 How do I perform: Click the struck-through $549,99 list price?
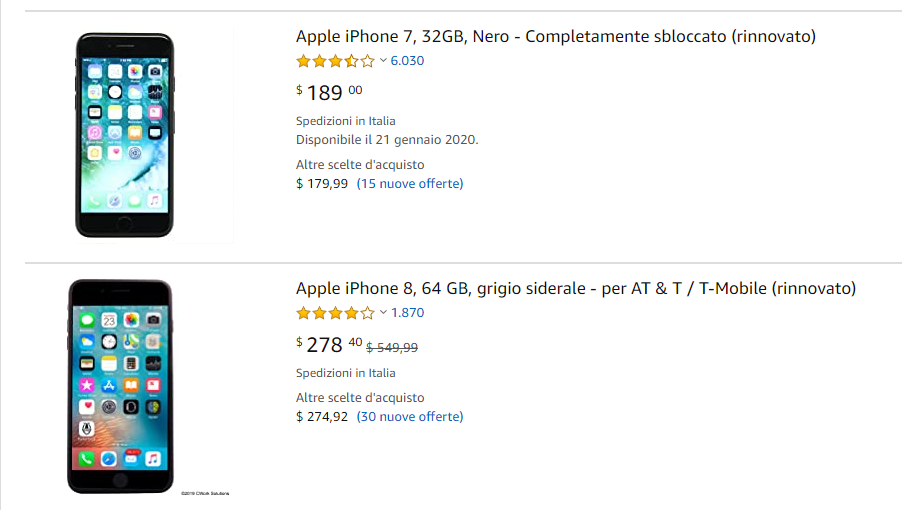[392, 347]
